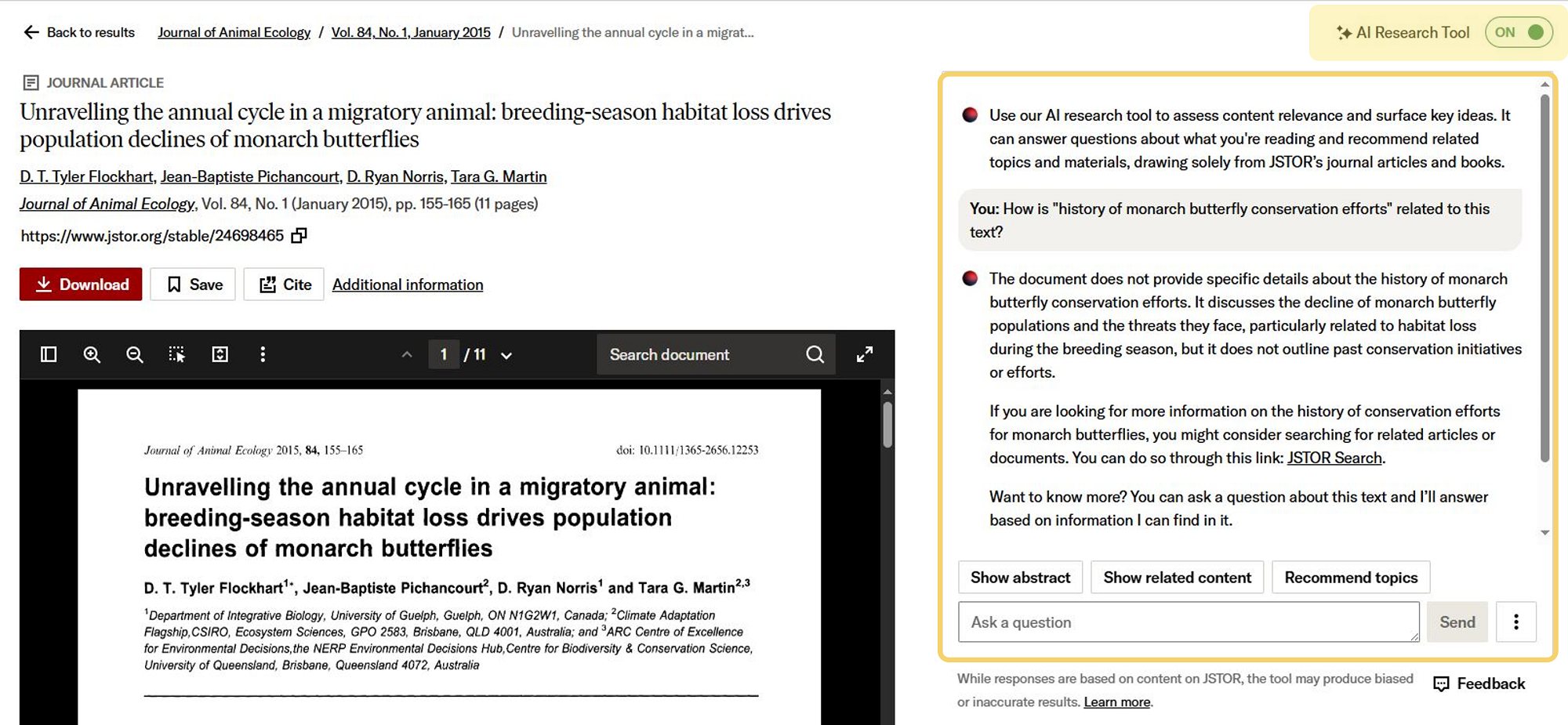Follow the JSTOR Search link in AI response
Viewport: 1568px width, 725px height.
click(1334, 458)
